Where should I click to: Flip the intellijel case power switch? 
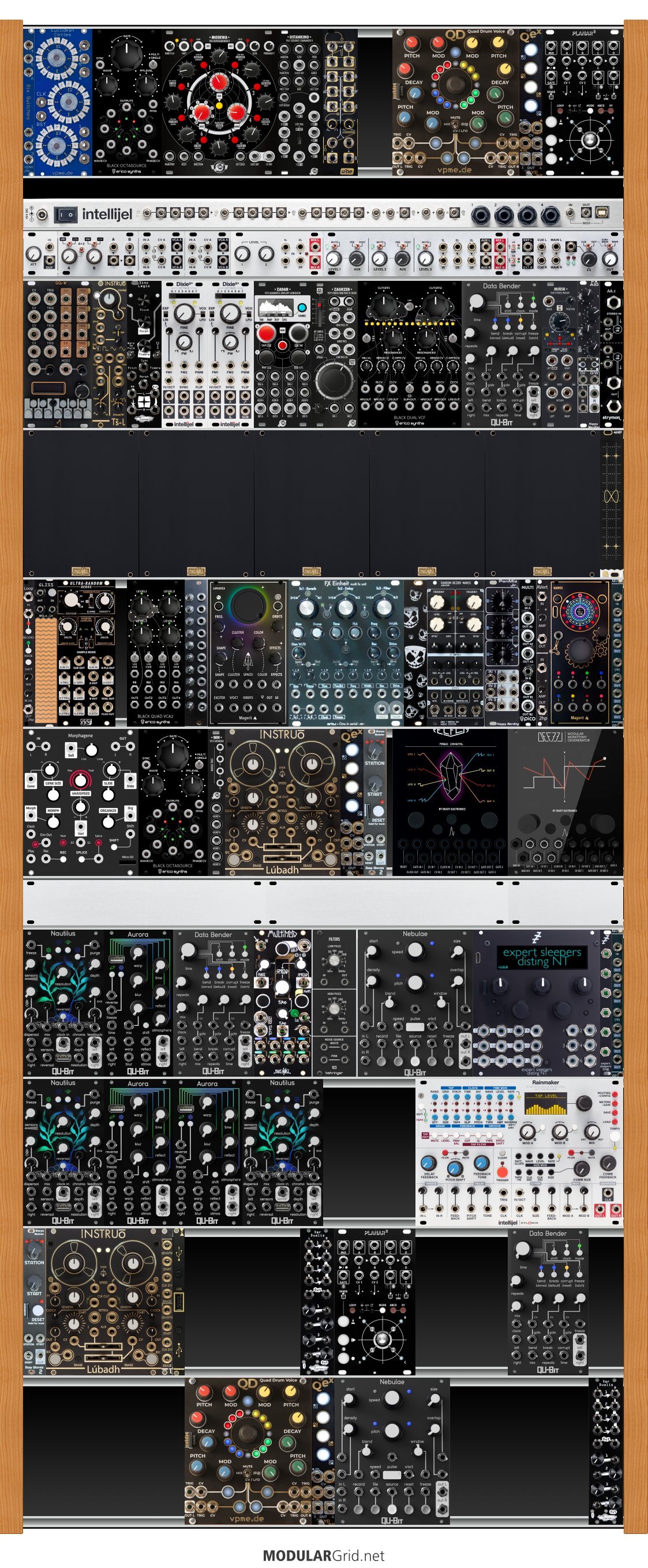[66, 215]
